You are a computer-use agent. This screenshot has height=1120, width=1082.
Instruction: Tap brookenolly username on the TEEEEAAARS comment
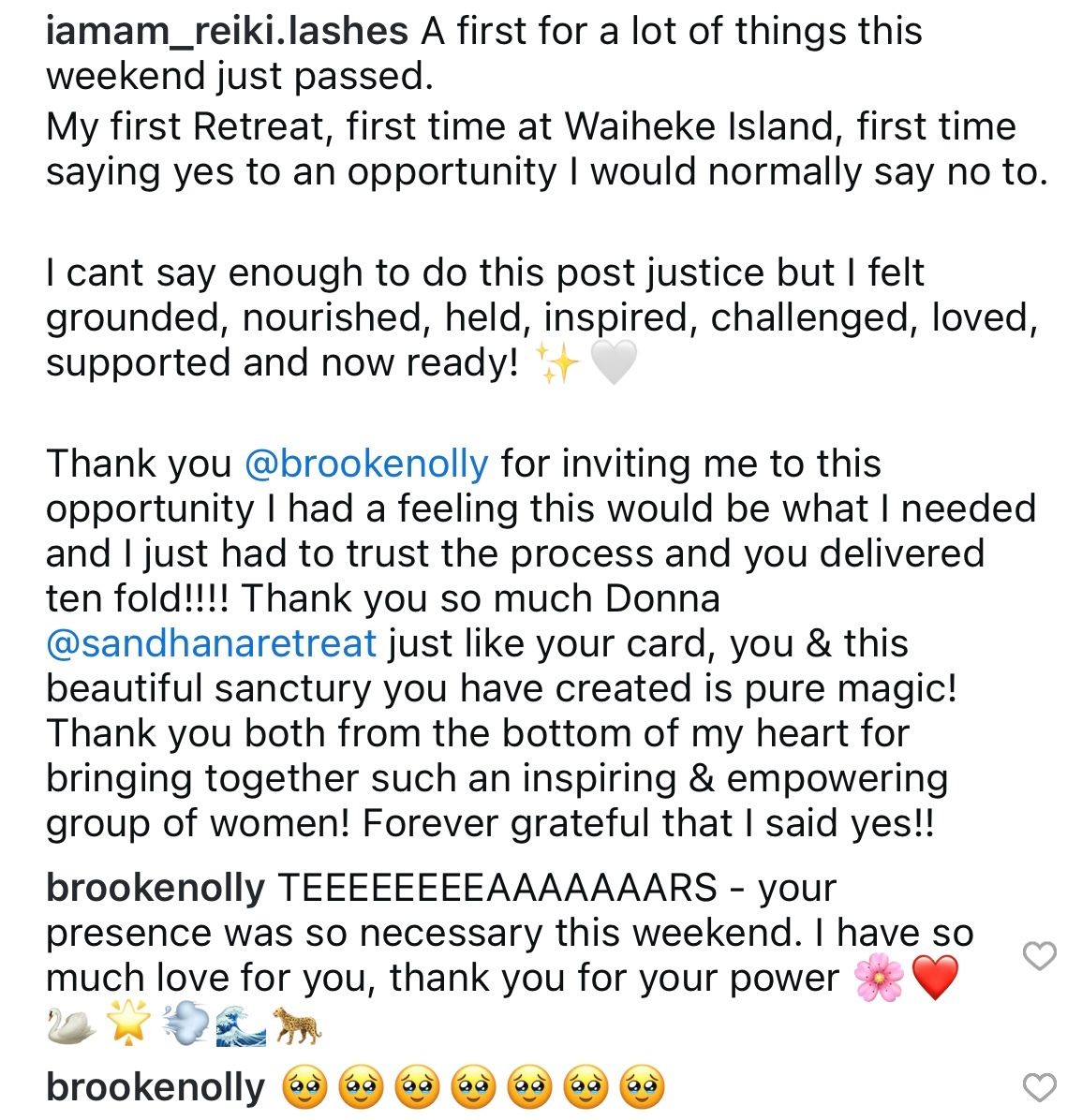156,888
